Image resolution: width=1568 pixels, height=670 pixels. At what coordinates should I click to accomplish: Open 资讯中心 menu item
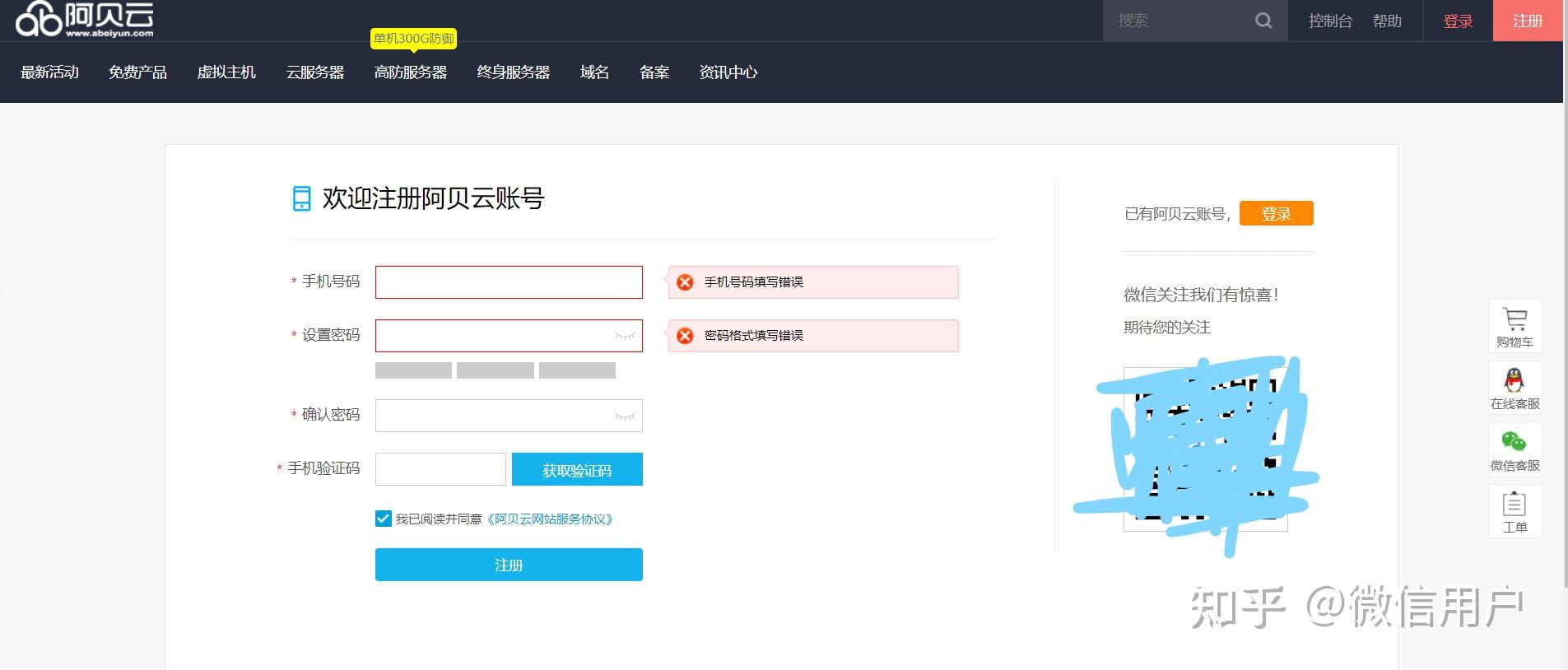coord(728,72)
